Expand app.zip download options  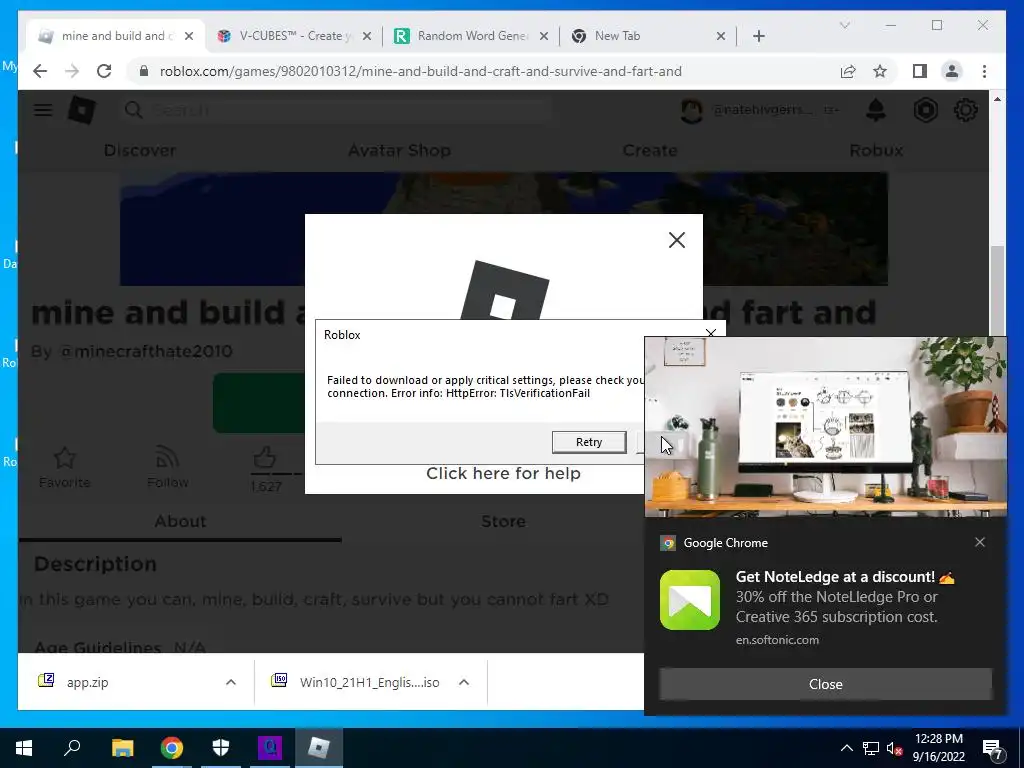[x=231, y=682]
